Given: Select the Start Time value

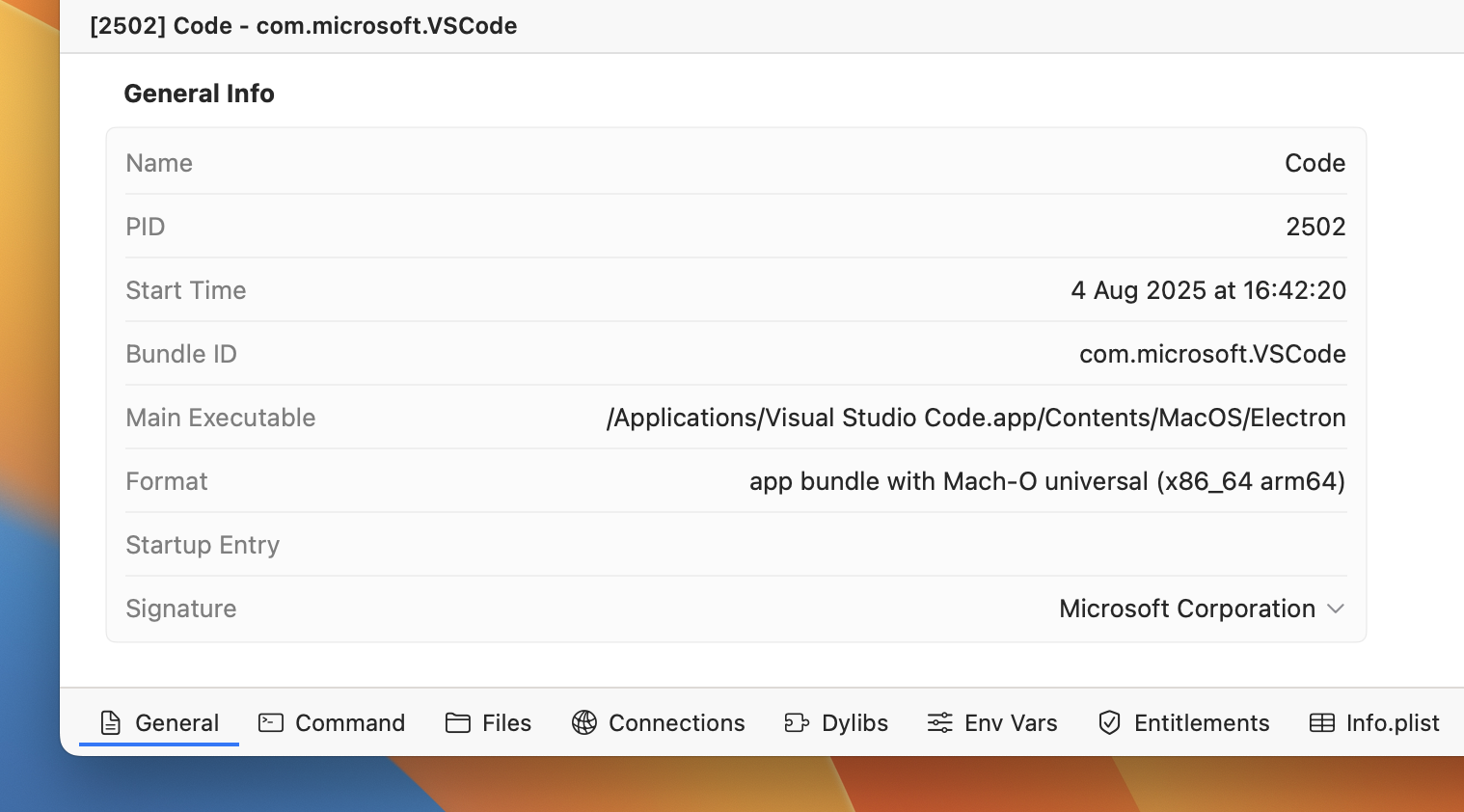Looking at the screenshot, I should 1207,290.
